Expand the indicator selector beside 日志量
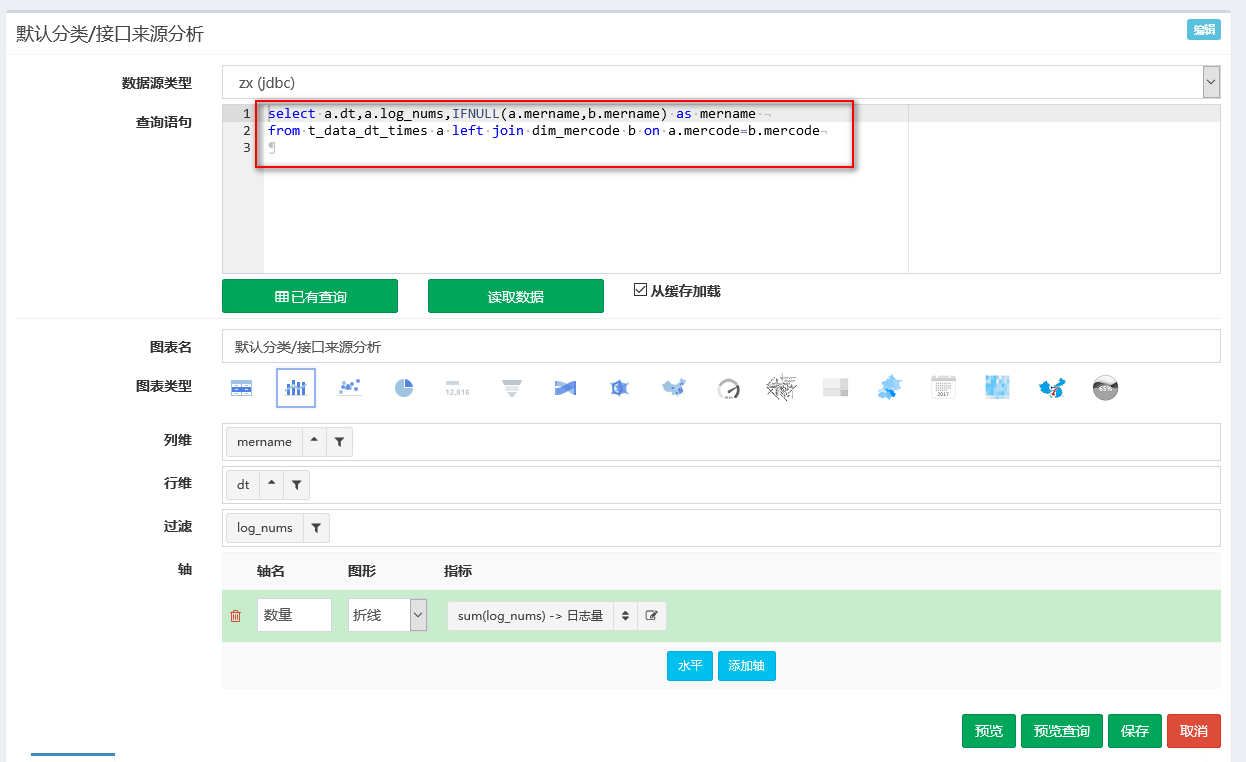The image size is (1246, 762). point(627,615)
